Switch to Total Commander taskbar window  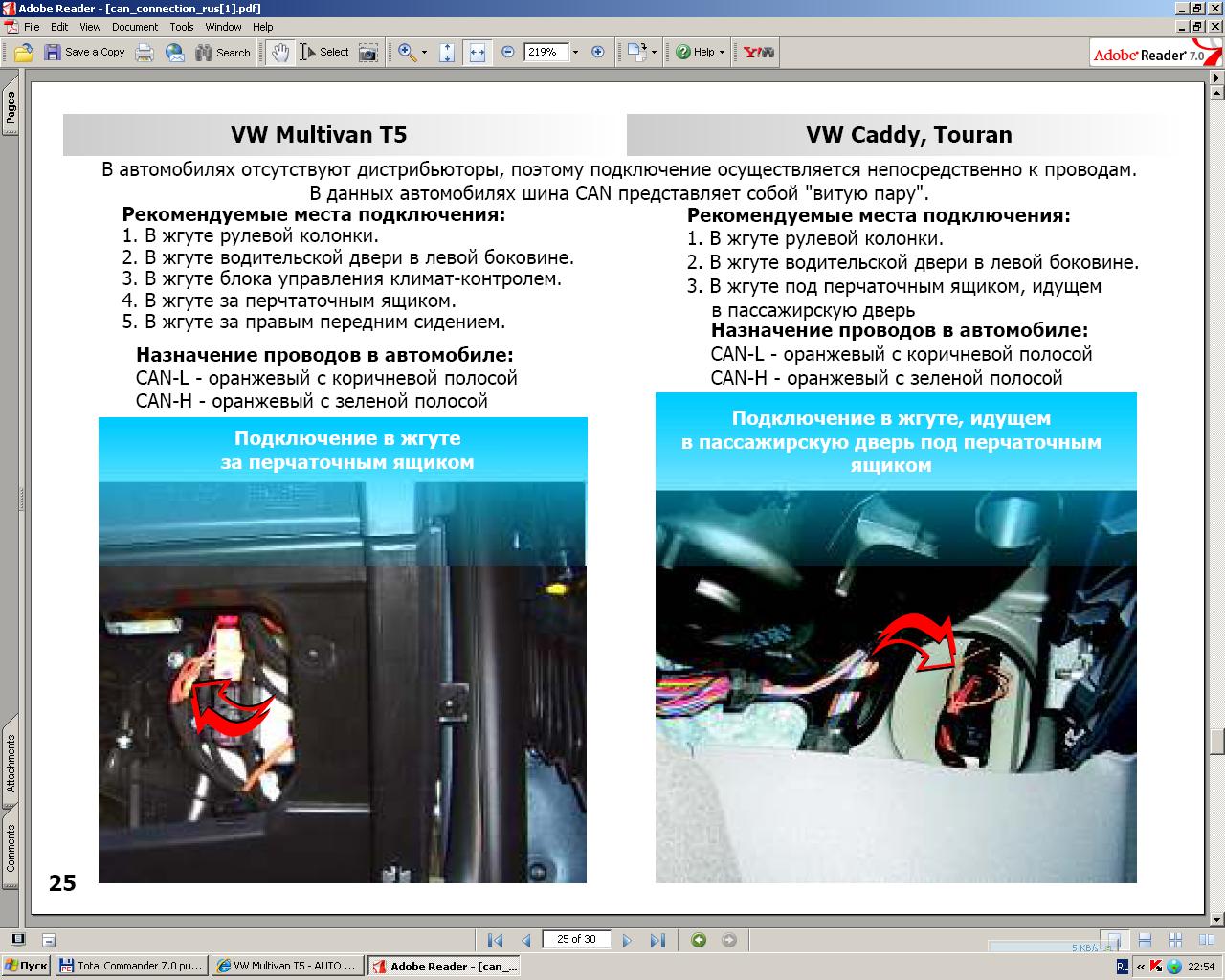[131, 966]
